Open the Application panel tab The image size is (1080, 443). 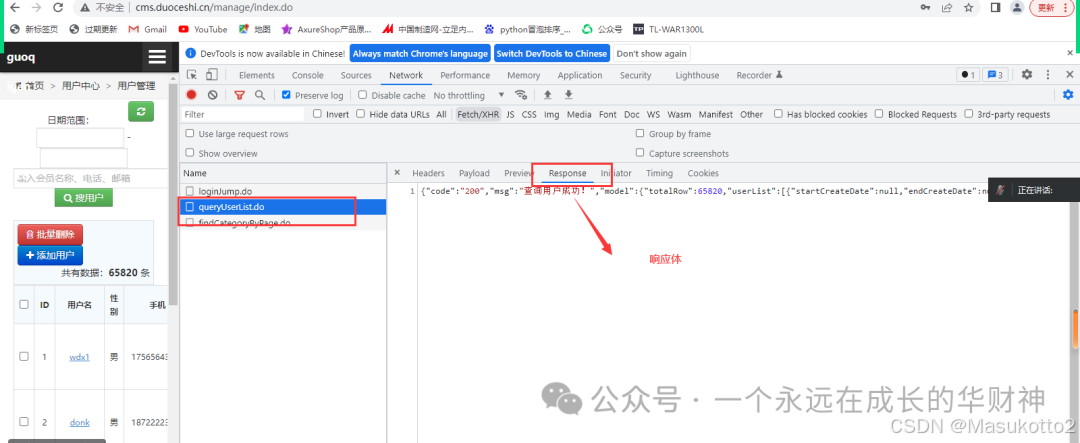point(580,75)
